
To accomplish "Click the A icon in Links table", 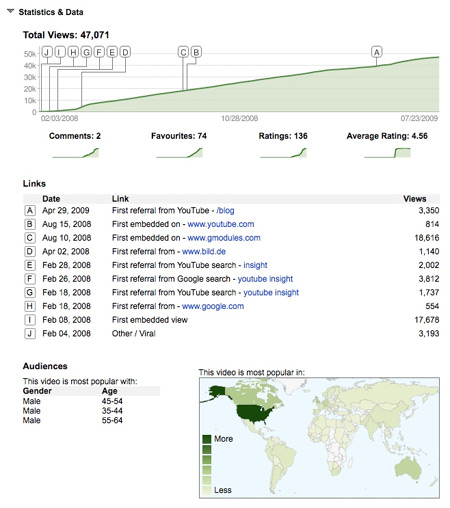I will point(30,211).
